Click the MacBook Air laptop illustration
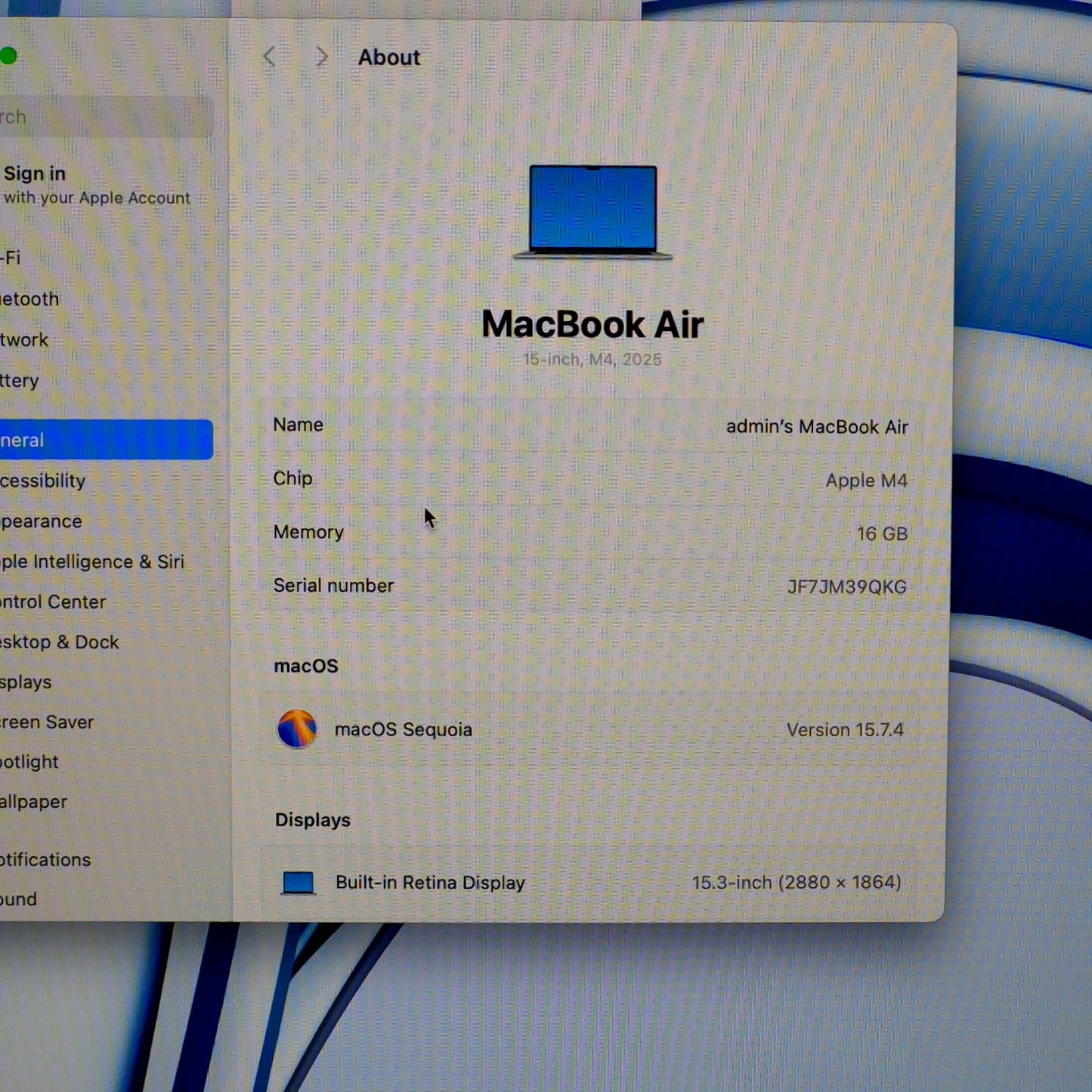This screenshot has height=1092, width=1092. click(592, 212)
